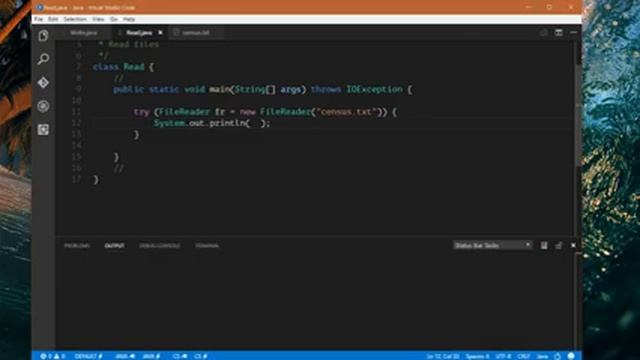Open the Source Control view

pyautogui.click(x=43, y=83)
